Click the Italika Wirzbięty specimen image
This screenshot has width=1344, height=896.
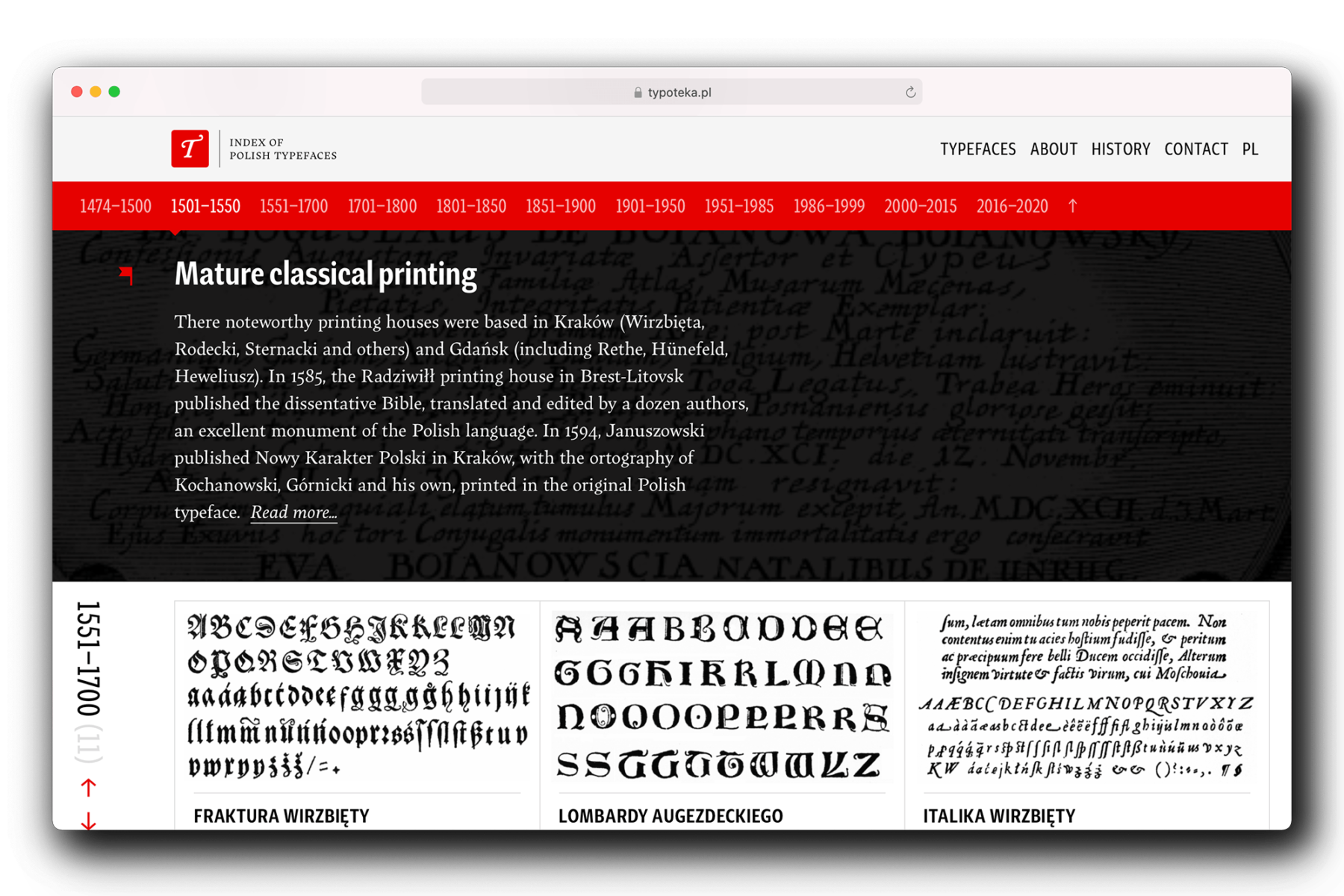[x=1086, y=696]
